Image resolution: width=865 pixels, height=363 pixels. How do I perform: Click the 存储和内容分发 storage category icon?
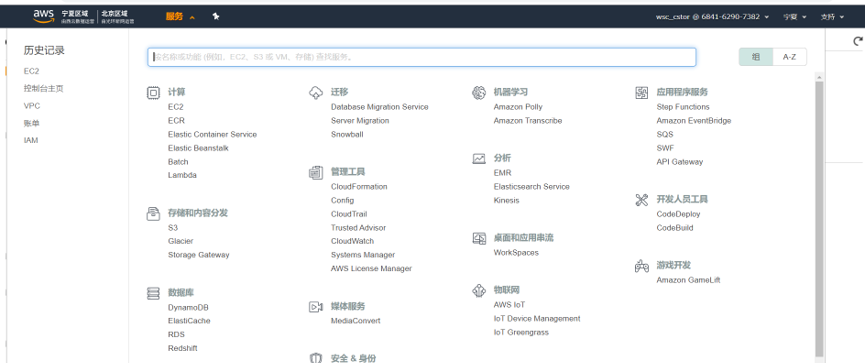[x=153, y=213]
